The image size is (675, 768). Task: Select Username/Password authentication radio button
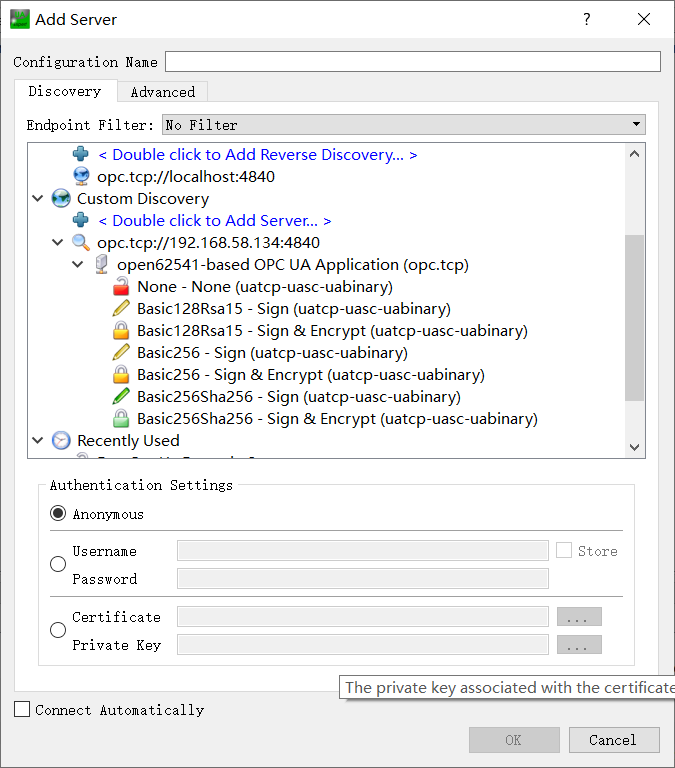click(x=58, y=564)
